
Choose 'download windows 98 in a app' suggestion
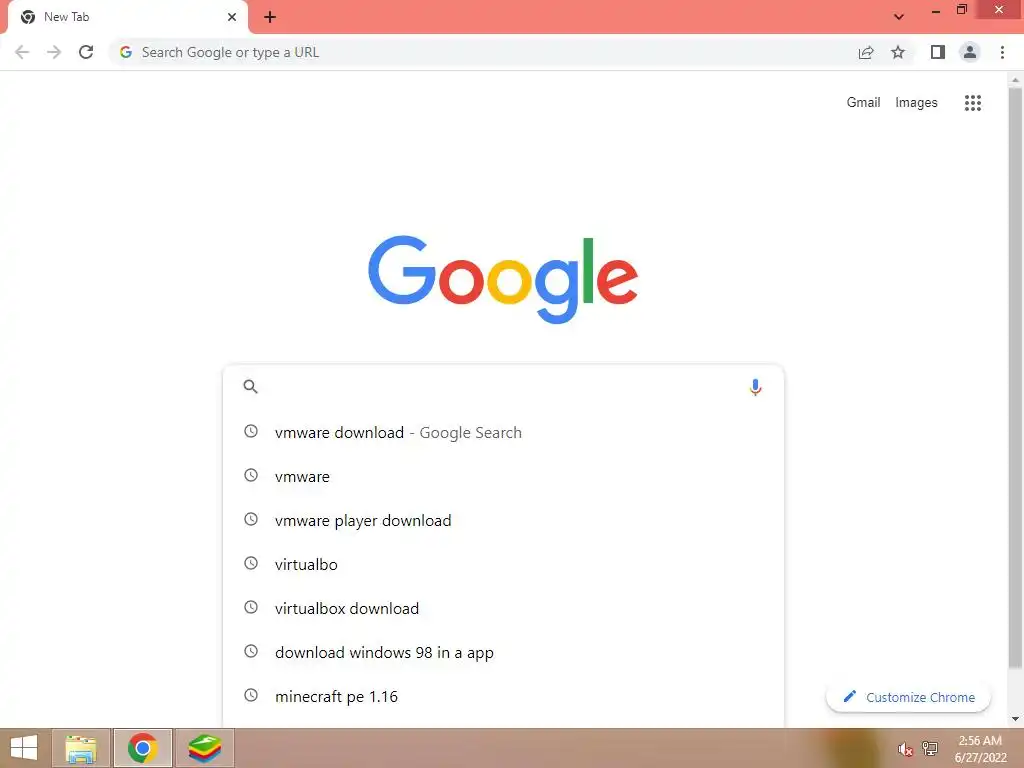pos(503,652)
